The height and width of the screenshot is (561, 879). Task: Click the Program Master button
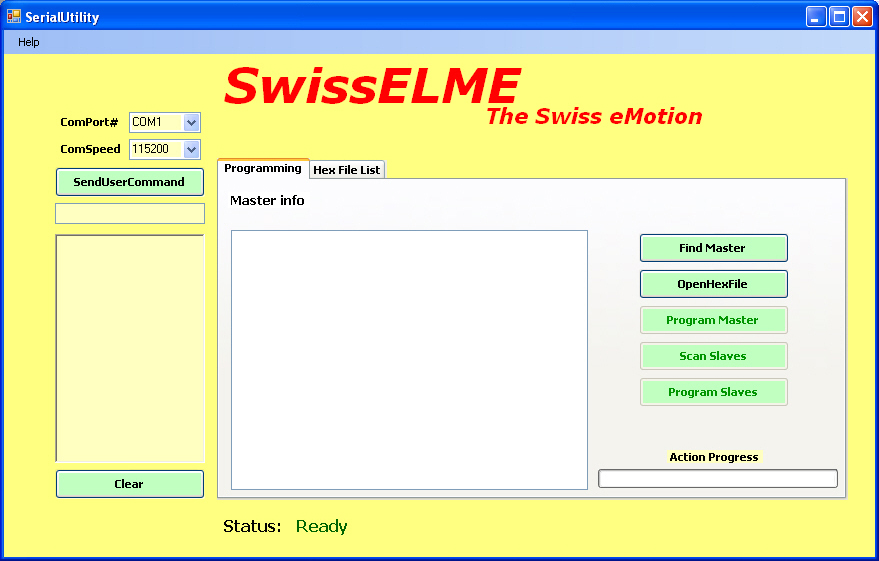[x=714, y=320]
